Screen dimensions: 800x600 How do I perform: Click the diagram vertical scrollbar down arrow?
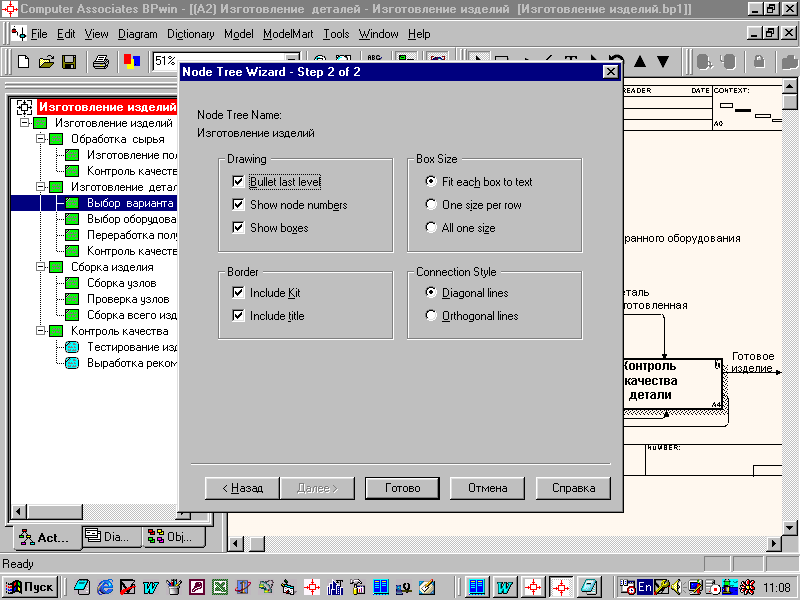pyautogui.click(x=789, y=528)
